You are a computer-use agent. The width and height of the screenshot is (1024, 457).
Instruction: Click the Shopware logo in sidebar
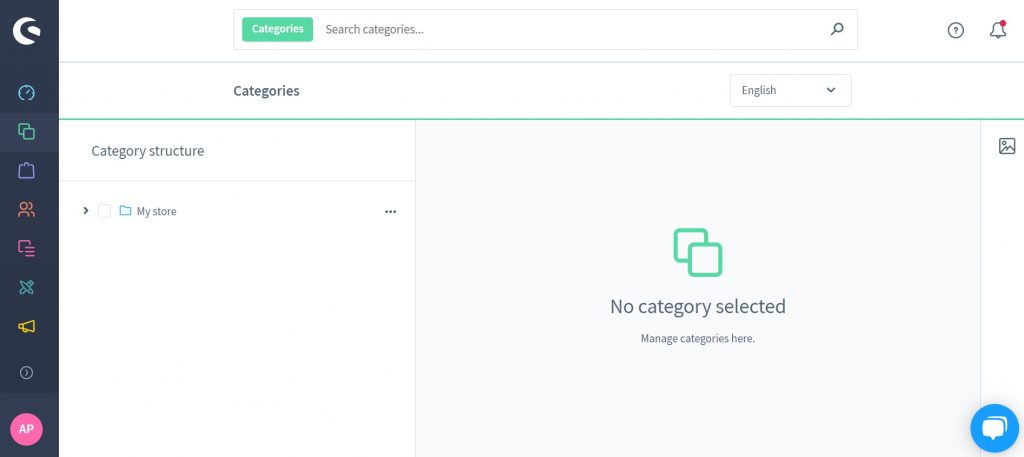[26, 31]
